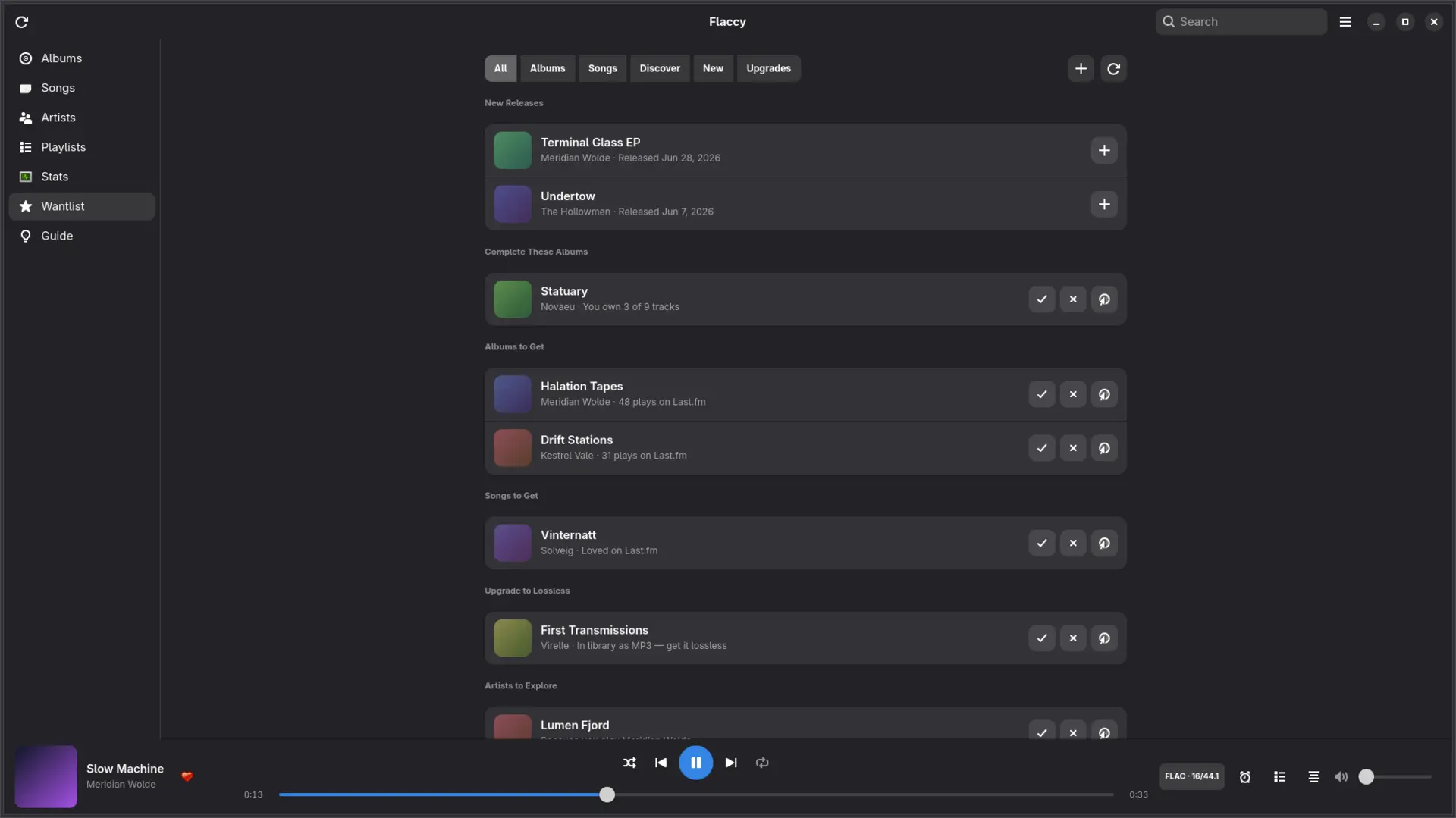This screenshot has height=818, width=1456.
Task: Switch to the Upgrades filter tab
Action: 768,68
